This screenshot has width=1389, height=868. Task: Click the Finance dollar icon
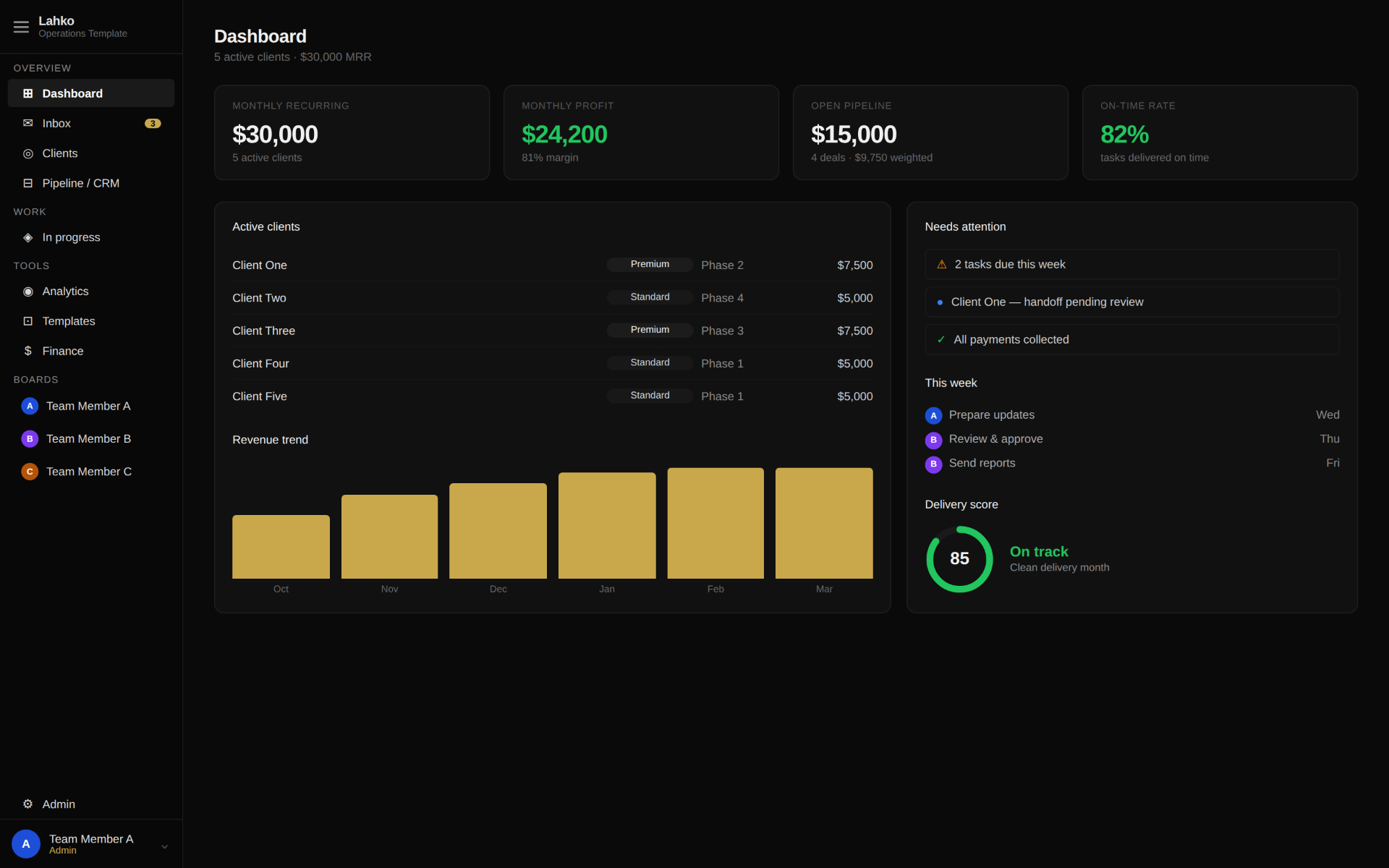27,351
